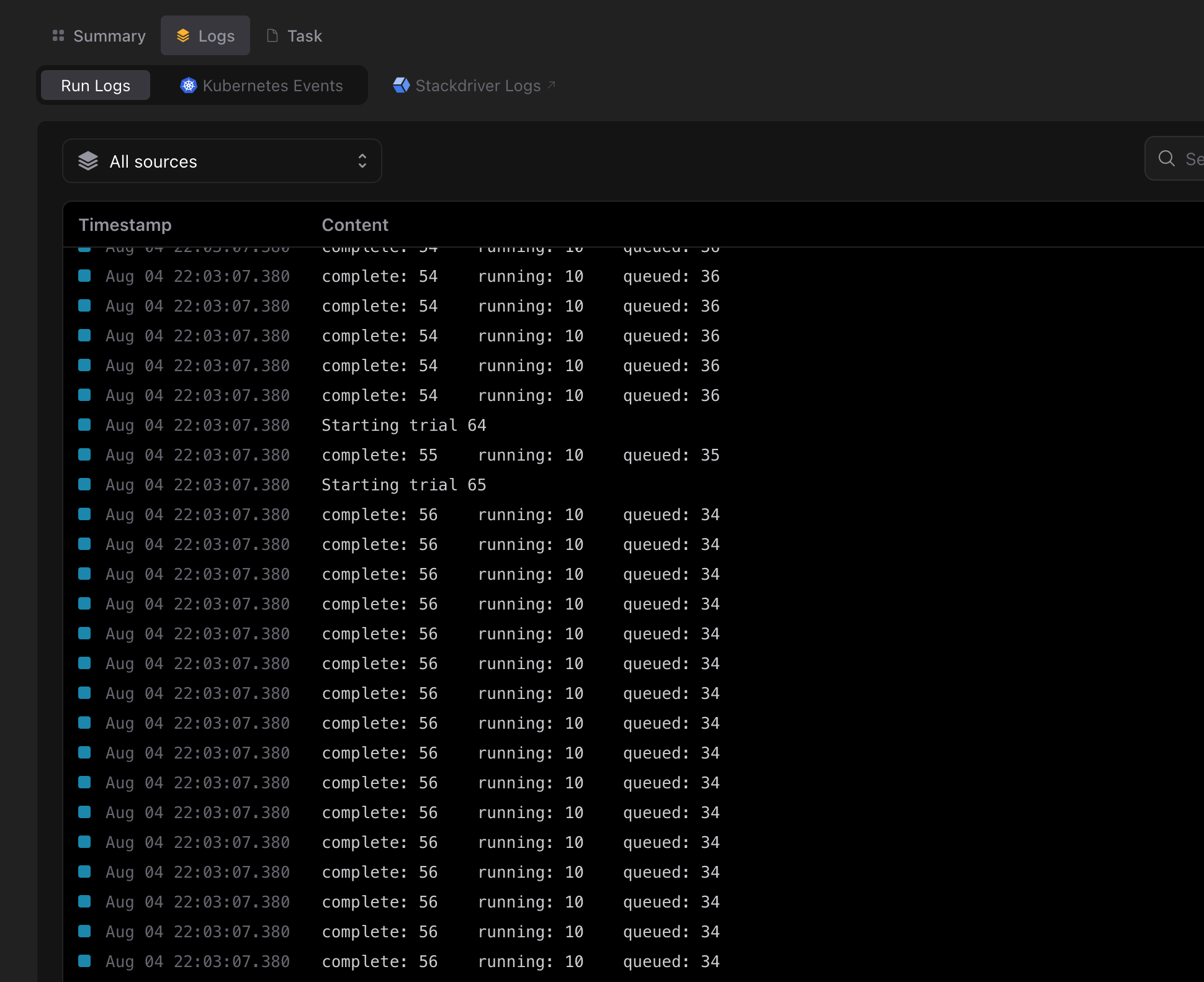Click the Summary grid icon
Viewport: 1204px width, 982px height.
(58, 35)
